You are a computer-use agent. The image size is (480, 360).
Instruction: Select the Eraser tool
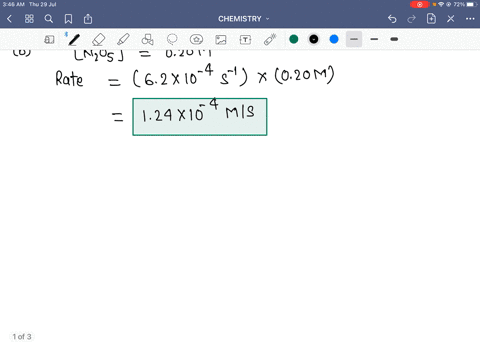(x=99, y=40)
